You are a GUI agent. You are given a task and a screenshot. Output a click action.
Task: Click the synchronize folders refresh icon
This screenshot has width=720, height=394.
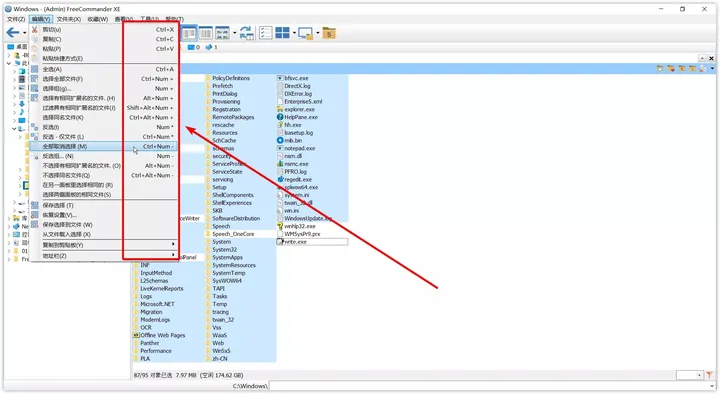[x=247, y=33]
